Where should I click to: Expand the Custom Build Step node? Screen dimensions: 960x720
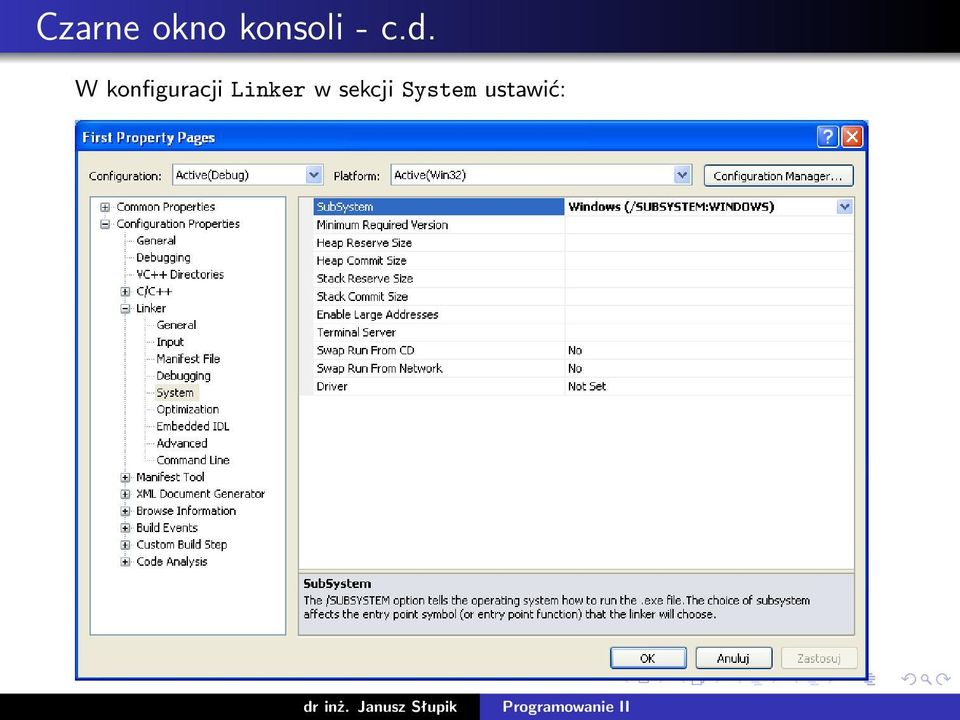pyautogui.click(x=125, y=544)
